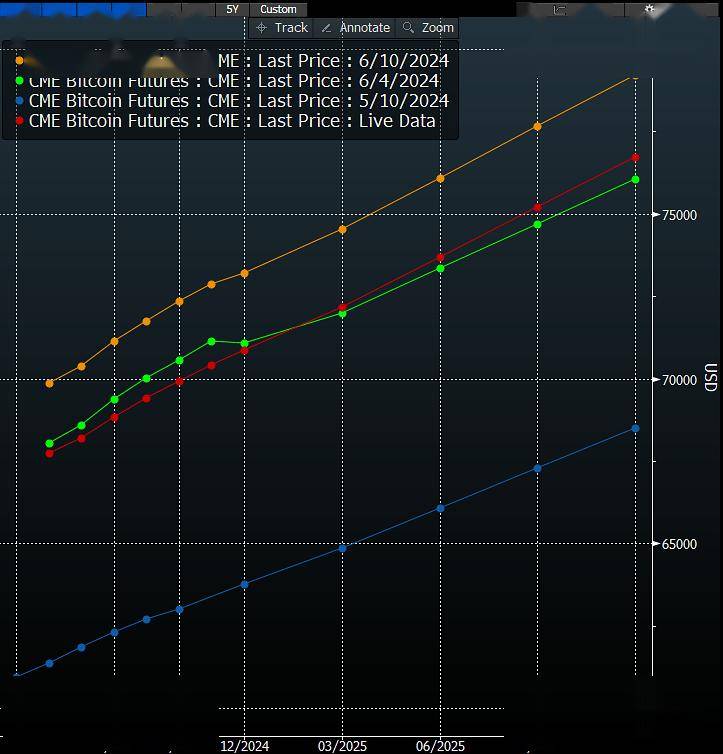Image resolution: width=723 pixels, height=754 pixels.
Task: Select the 5Y range tab
Action: point(232,9)
